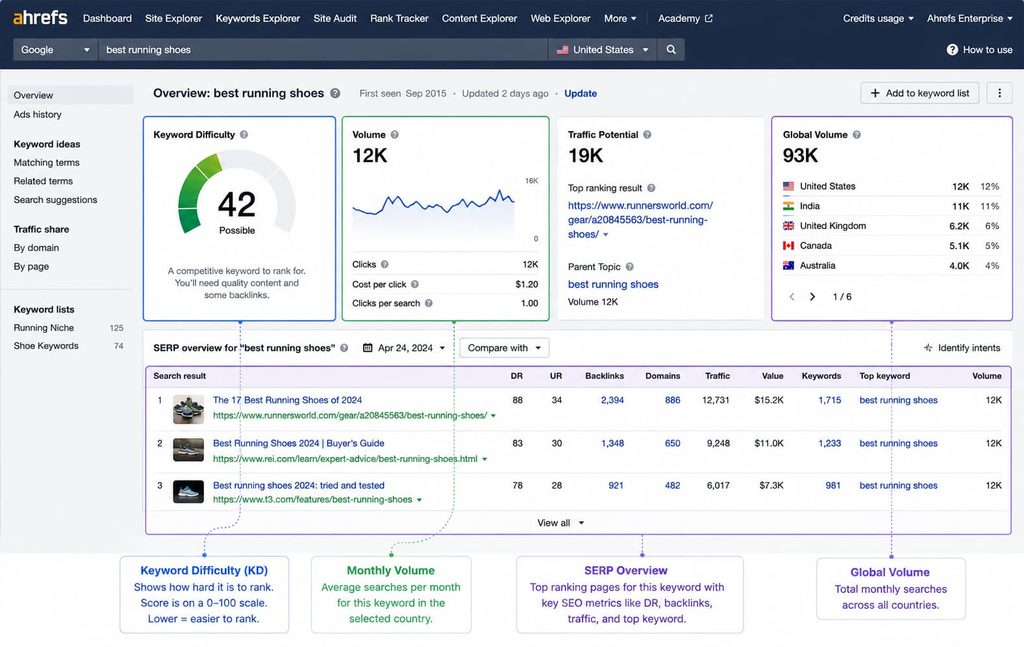The image size is (1024, 647).
Task: Click the United States flag in Global Volume
Action: (788, 186)
